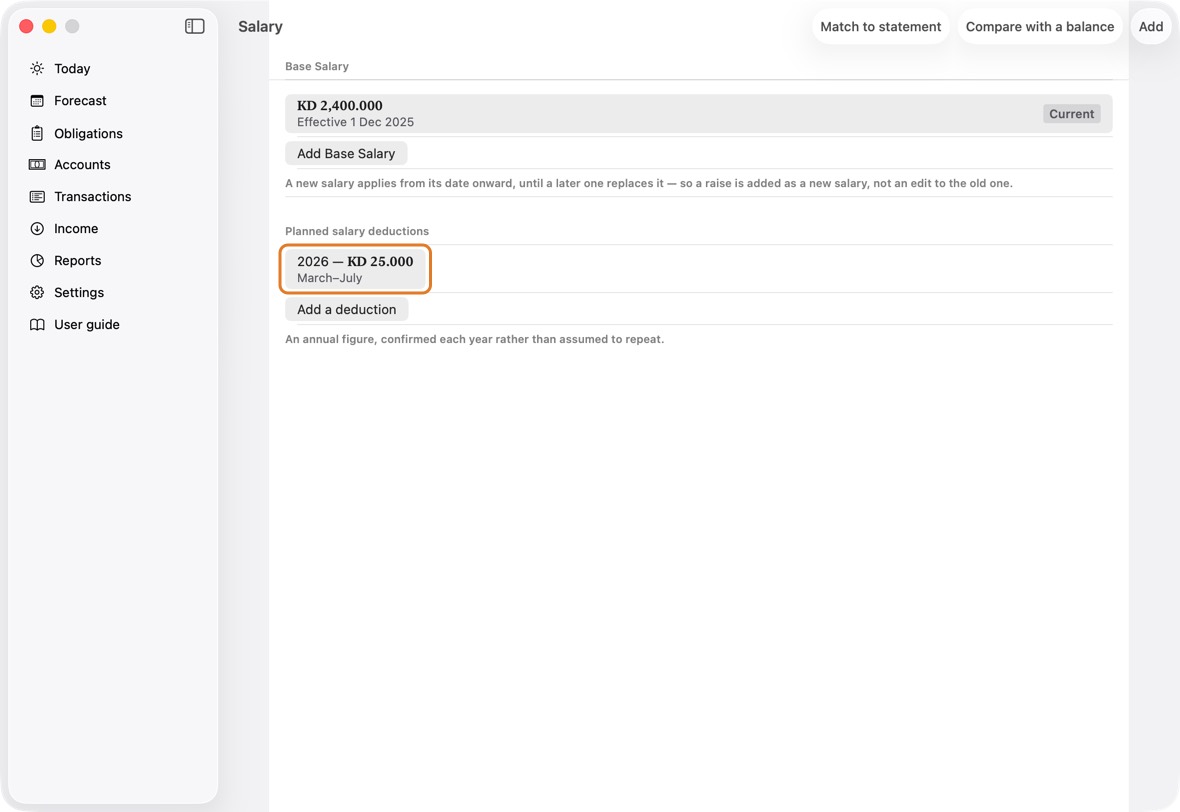Toggle the sidebar visibility button
Viewport: 1180px width, 812px height.
[195, 26]
